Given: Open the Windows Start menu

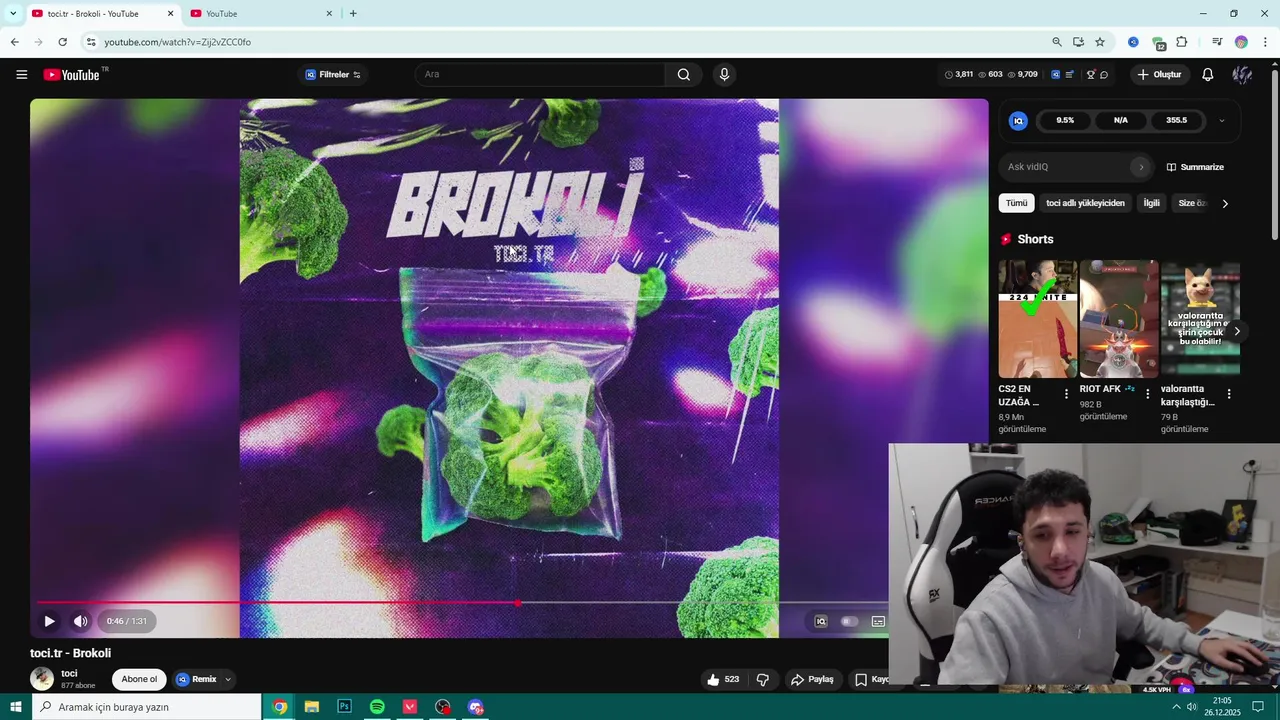Looking at the screenshot, I should click(16, 707).
